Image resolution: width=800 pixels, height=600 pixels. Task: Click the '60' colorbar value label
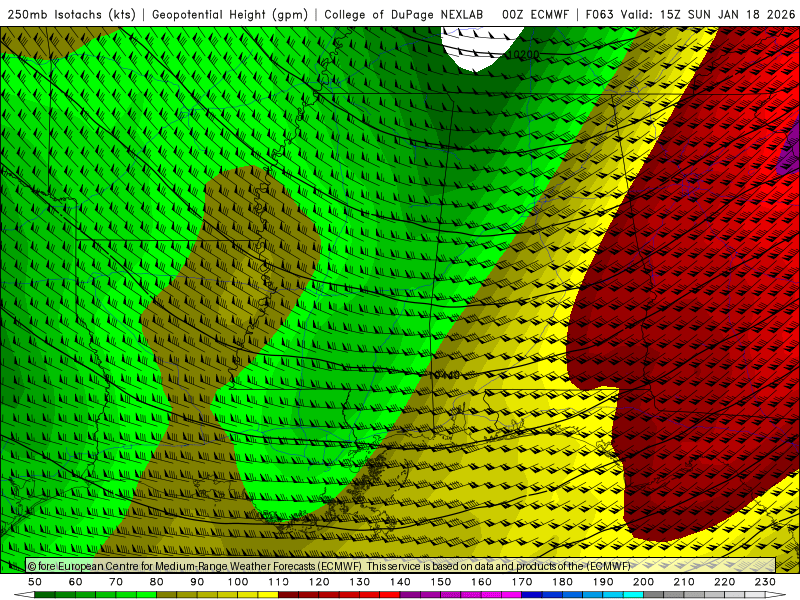(76, 582)
